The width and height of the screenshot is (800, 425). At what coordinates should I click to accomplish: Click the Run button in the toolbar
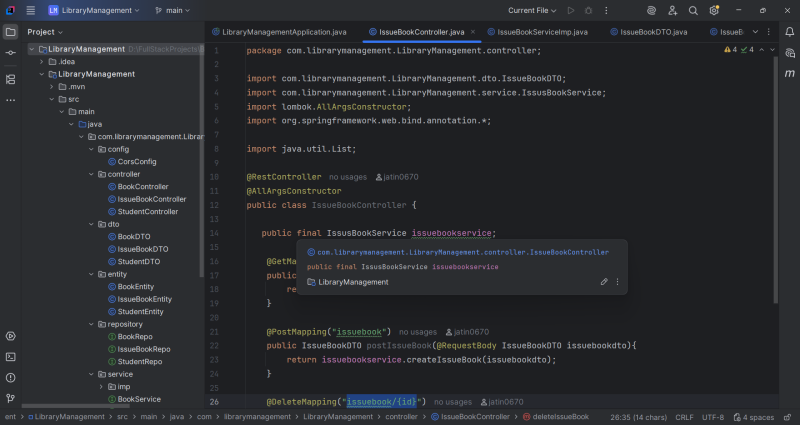click(571, 10)
